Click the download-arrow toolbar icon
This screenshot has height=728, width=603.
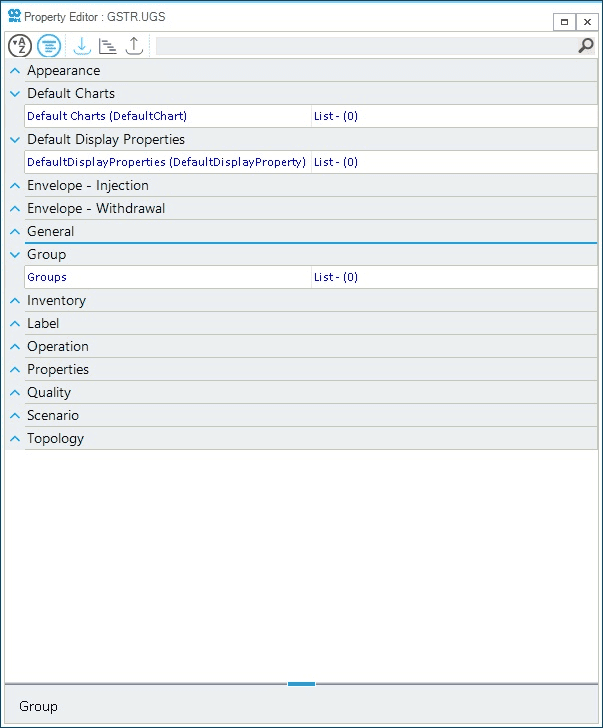[82, 46]
